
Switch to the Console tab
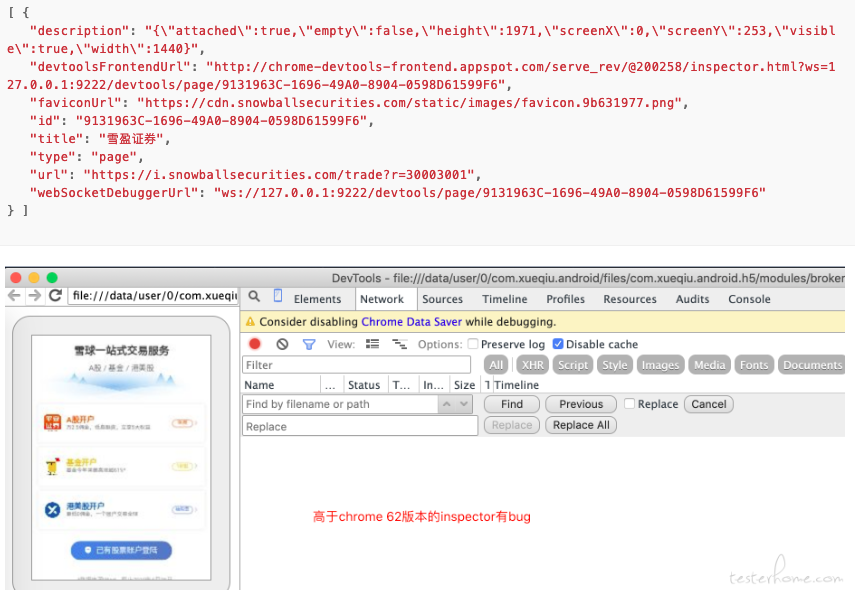click(x=749, y=299)
